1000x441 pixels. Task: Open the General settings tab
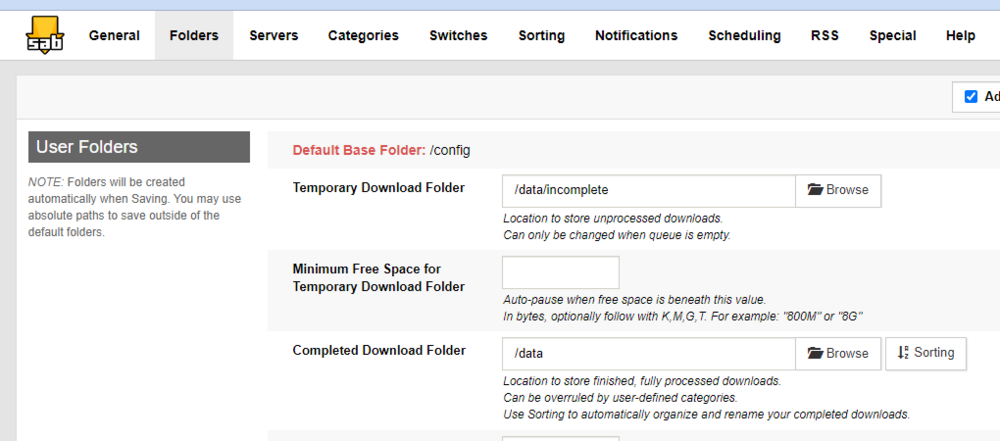pyautogui.click(x=114, y=36)
